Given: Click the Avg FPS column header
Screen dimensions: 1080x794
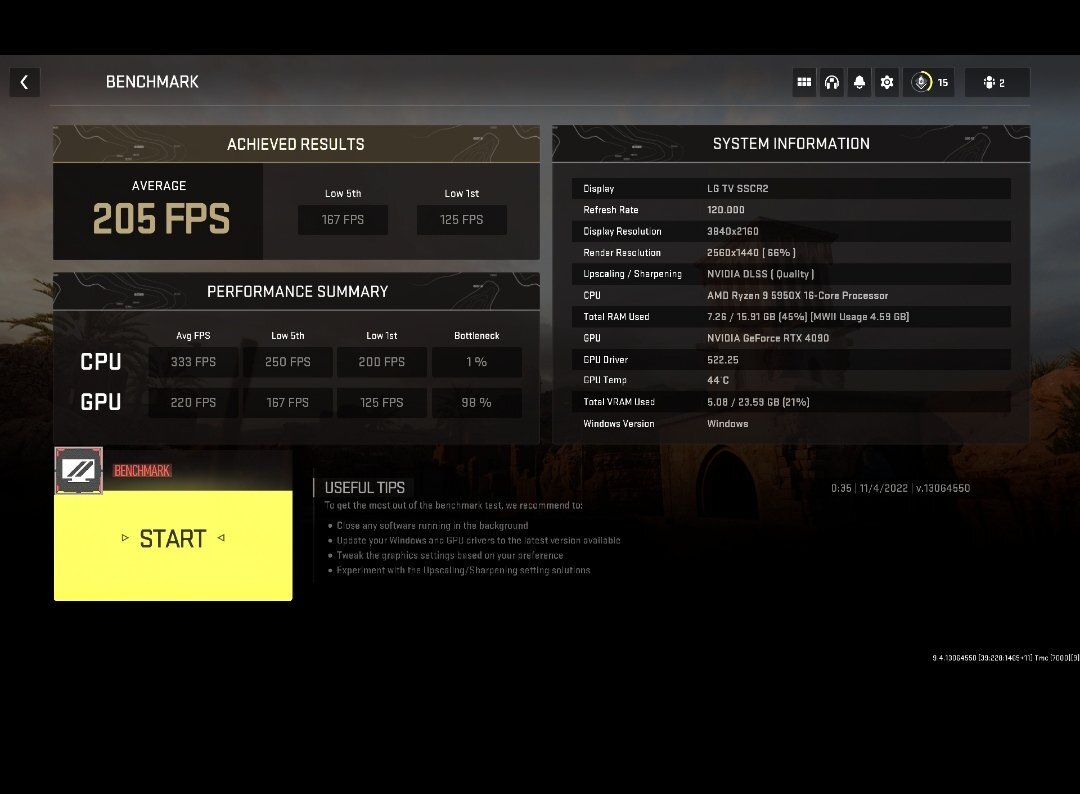Looking at the screenshot, I should point(193,336).
